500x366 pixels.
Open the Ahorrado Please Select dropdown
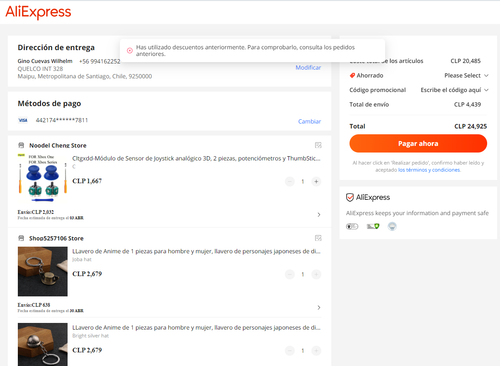point(466,76)
